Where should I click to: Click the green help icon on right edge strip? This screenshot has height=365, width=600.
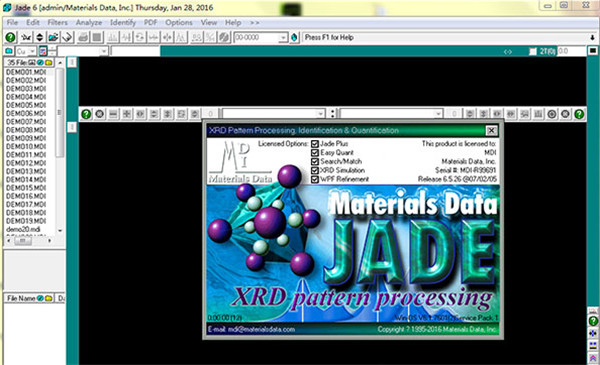593,321
